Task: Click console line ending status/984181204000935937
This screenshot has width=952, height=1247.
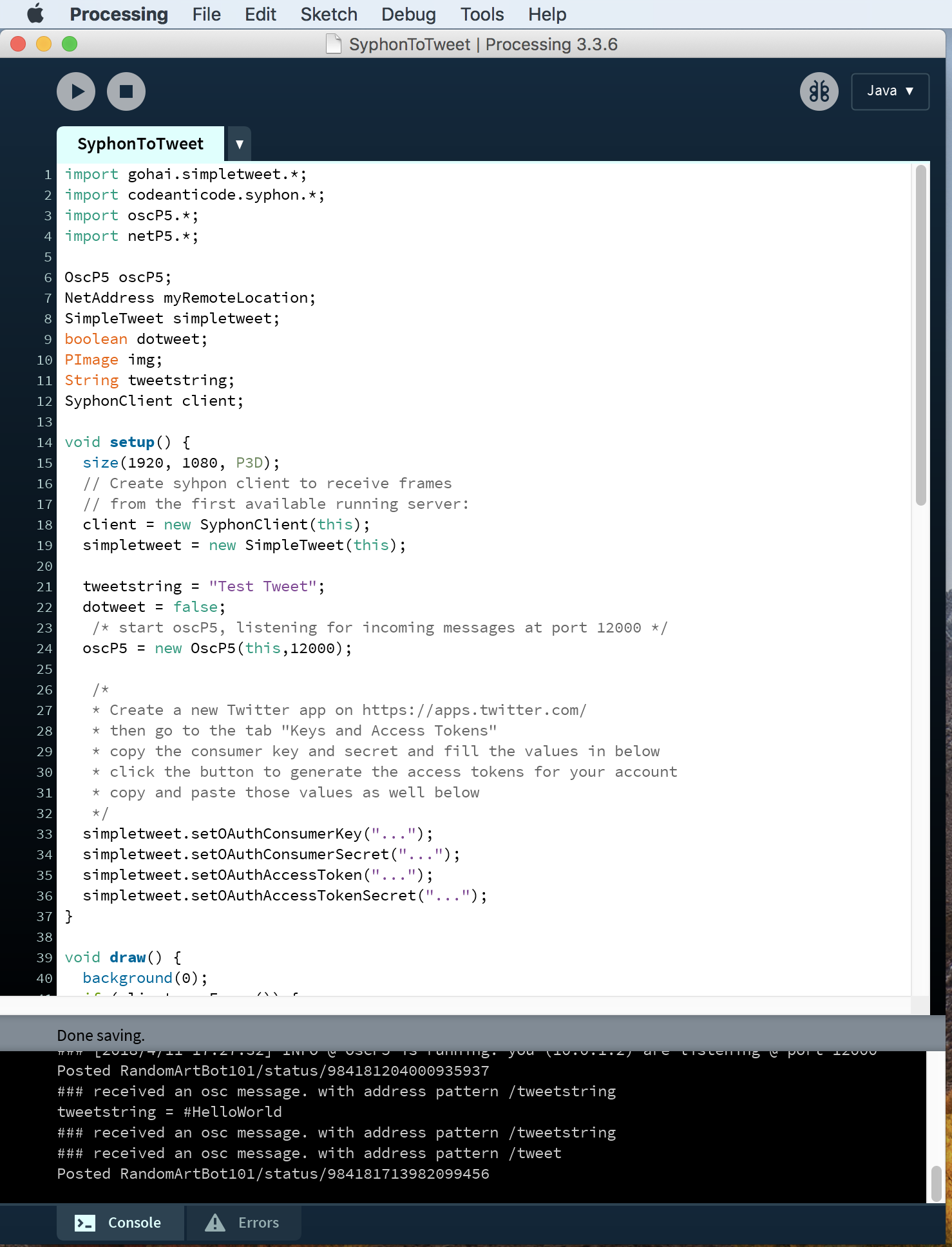Action: pos(273,1071)
